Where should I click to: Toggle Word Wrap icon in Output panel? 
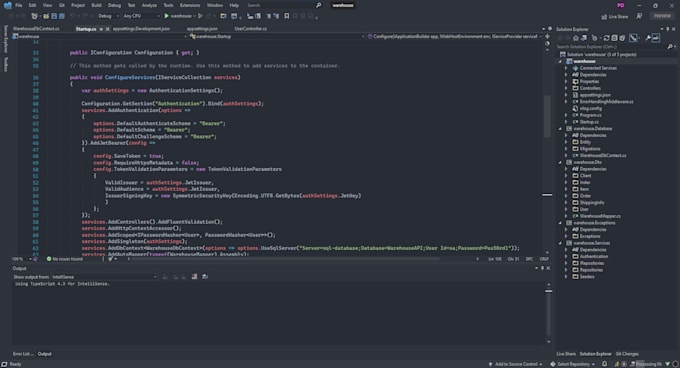[x=205, y=277]
